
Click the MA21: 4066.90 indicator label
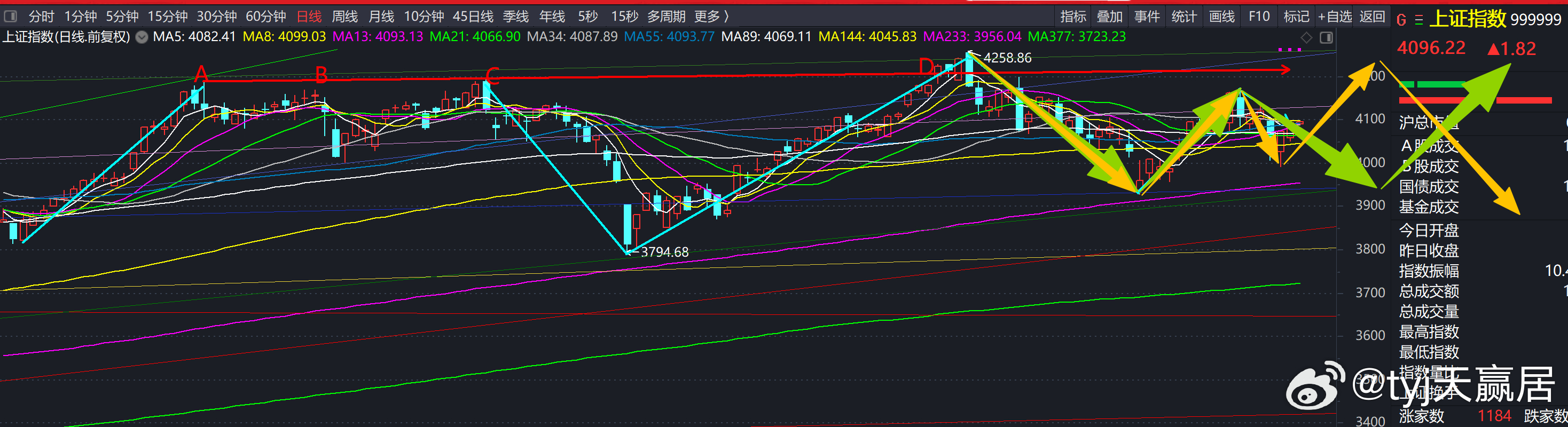[475, 36]
